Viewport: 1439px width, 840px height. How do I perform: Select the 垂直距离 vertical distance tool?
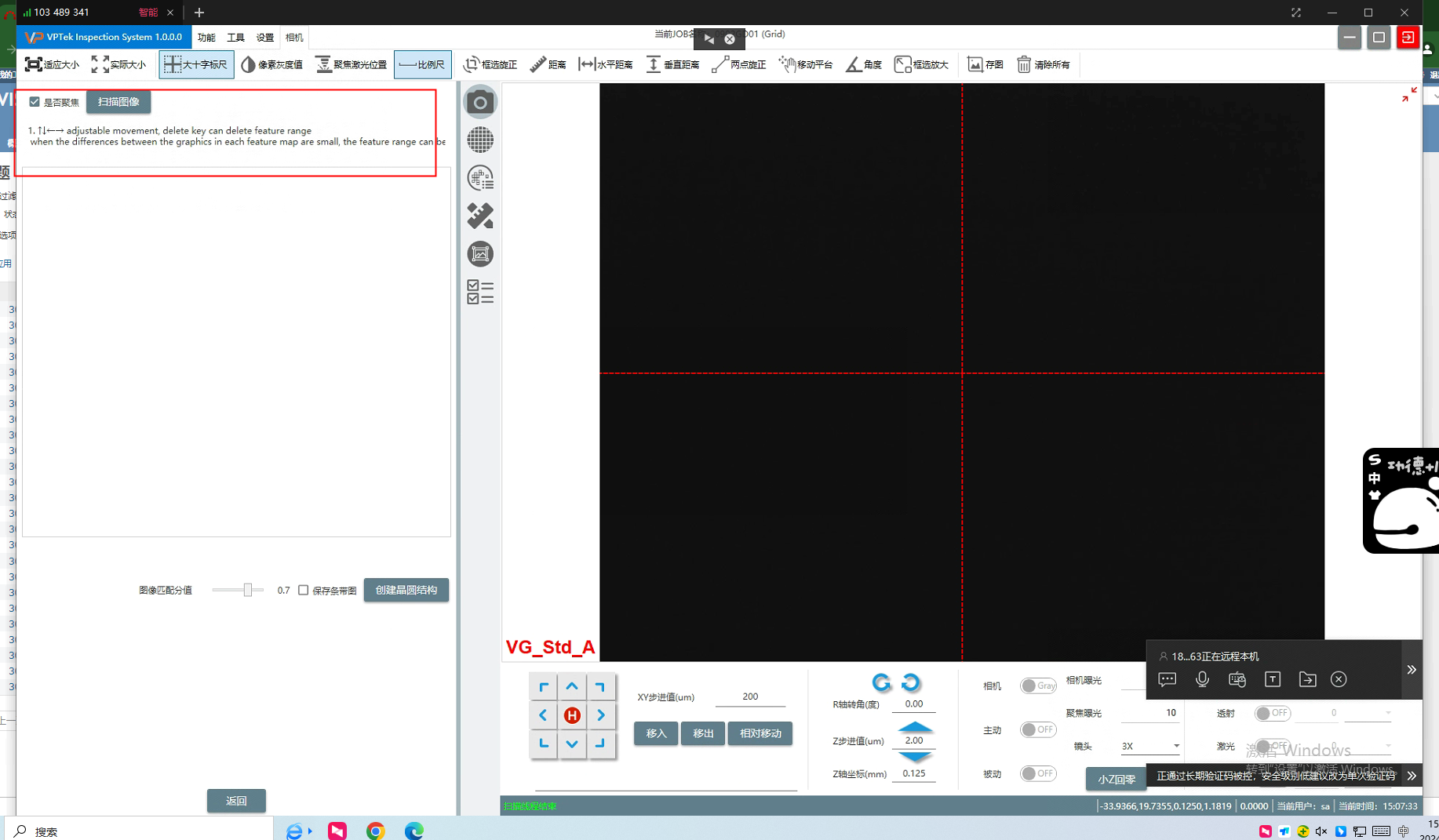point(672,64)
